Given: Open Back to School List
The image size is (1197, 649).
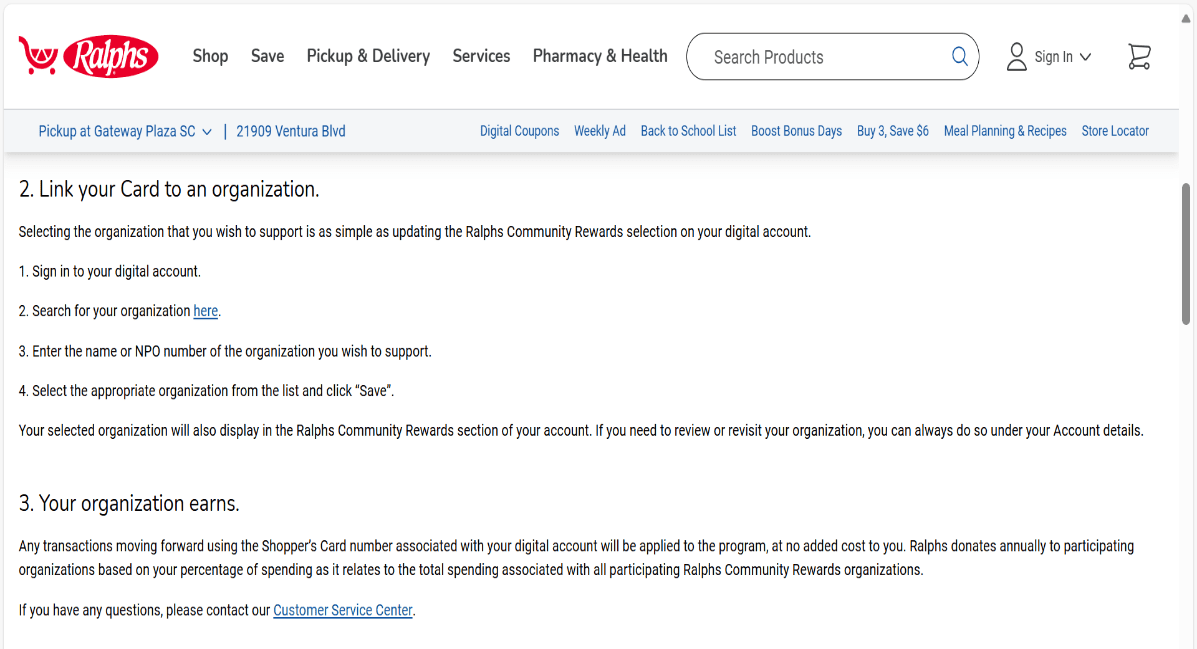Looking at the screenshot, I should coord(688,131).
